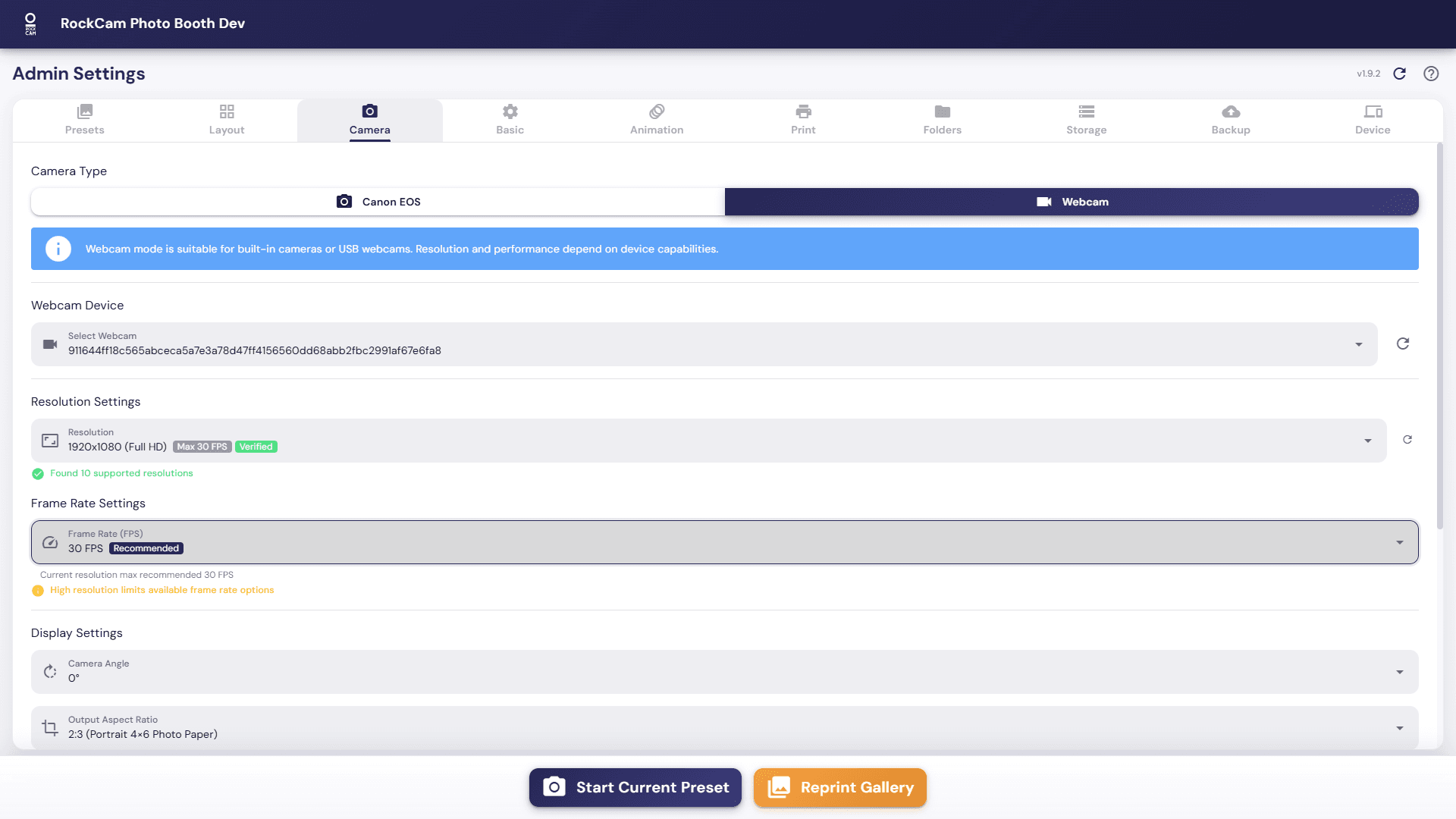Viewport: 1456px width, 819px height.
Task: Open the Resolution dropdown
Action: [1367, 441]
